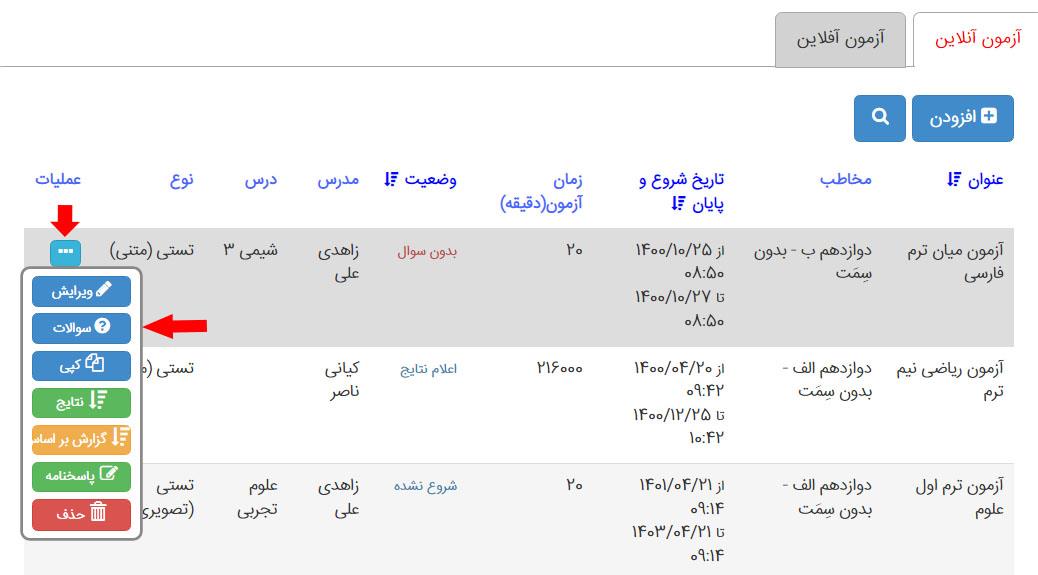Image resolution: width=1038 pixels, height=575 pixels.
Task: Click the کپی (copy) menu button
Action: coord(81,364)
